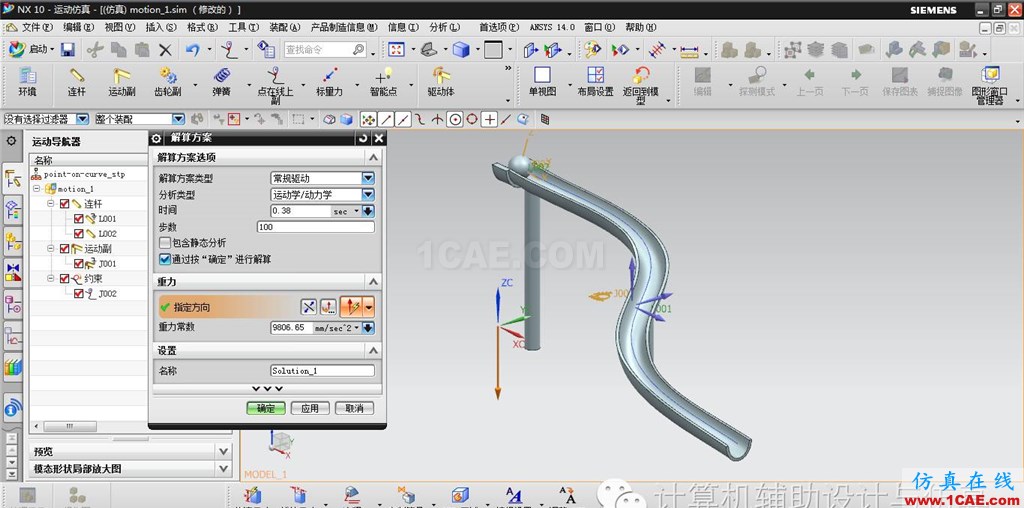Open the 工具 menu
Image resolution: width=1024 pixels, height=508 pixels.
243,27
